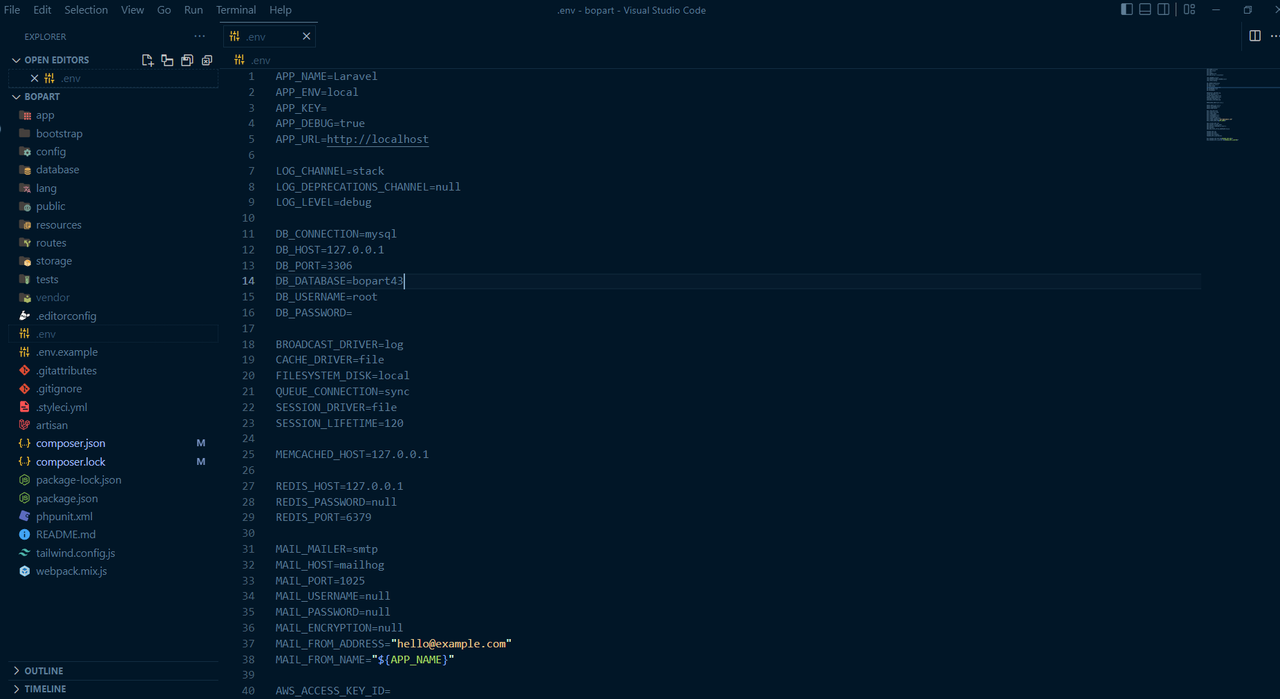The image size is (1280, 699).
Task: Open the Edit menu
Action: point(42,10)
